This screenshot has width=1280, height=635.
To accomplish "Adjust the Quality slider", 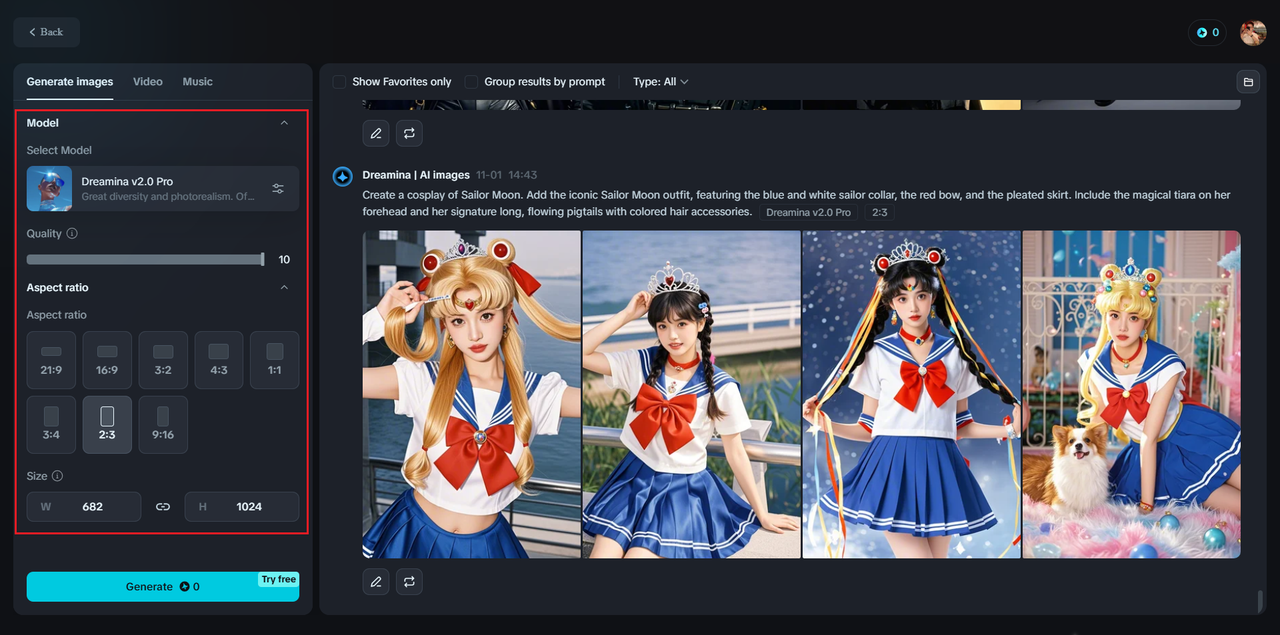I will 146,259.
